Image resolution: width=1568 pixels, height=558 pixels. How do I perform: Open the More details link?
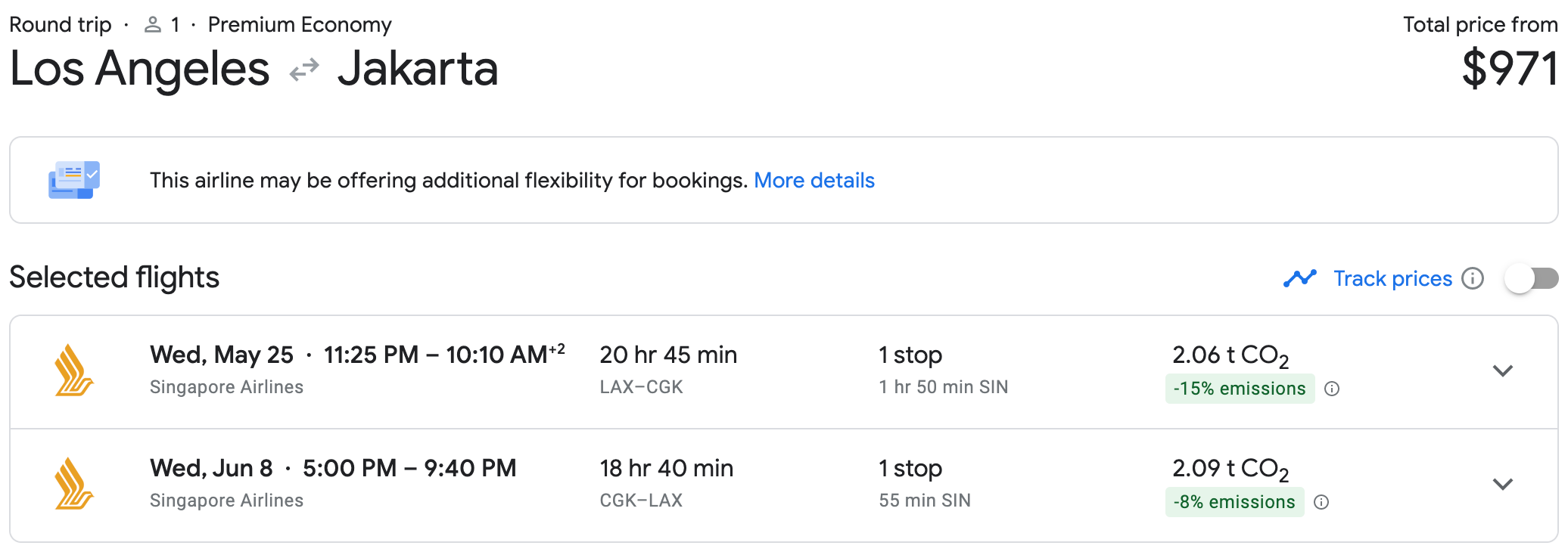pyautogui.click(x=814, y=180)
